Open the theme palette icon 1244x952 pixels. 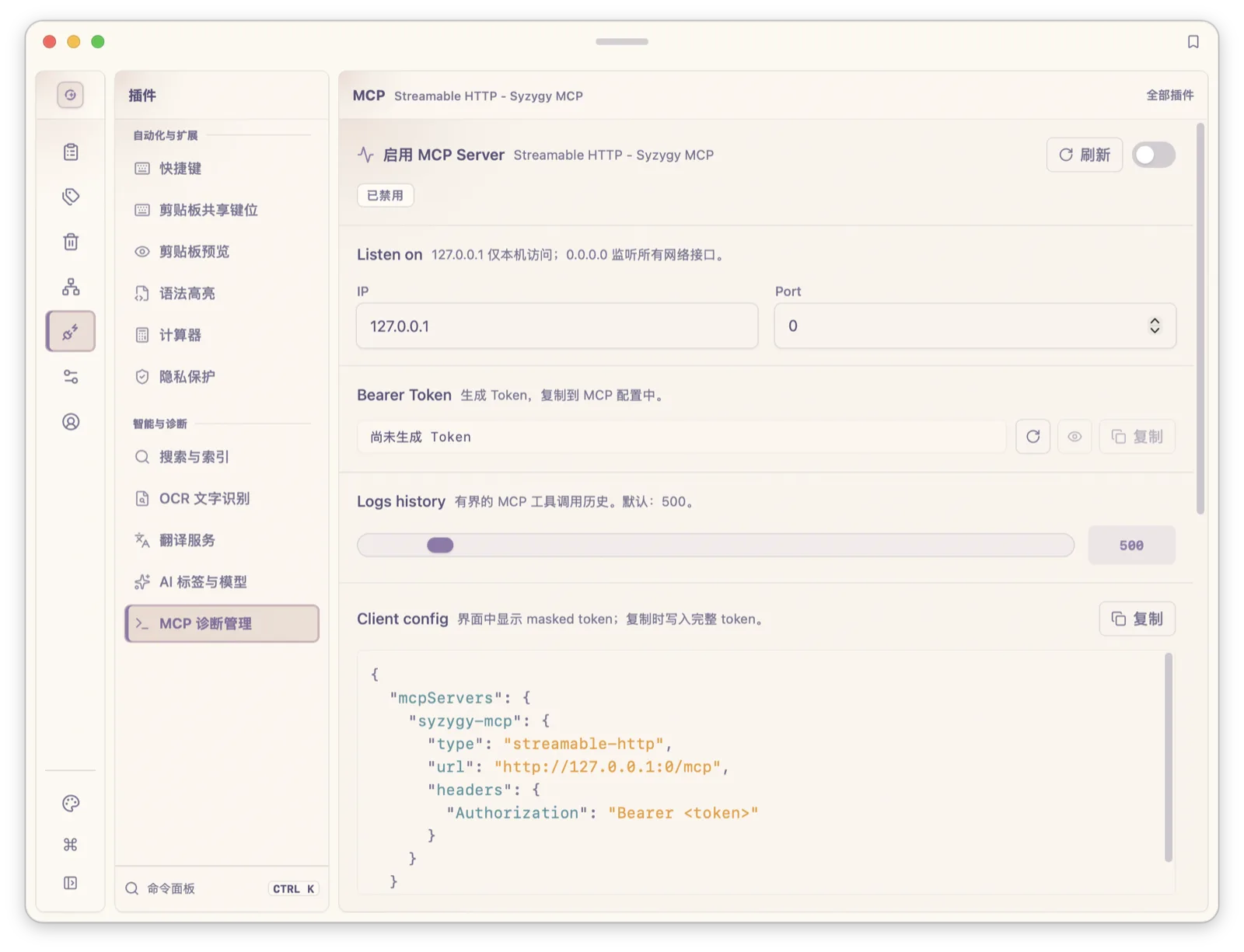pos(71,804)
